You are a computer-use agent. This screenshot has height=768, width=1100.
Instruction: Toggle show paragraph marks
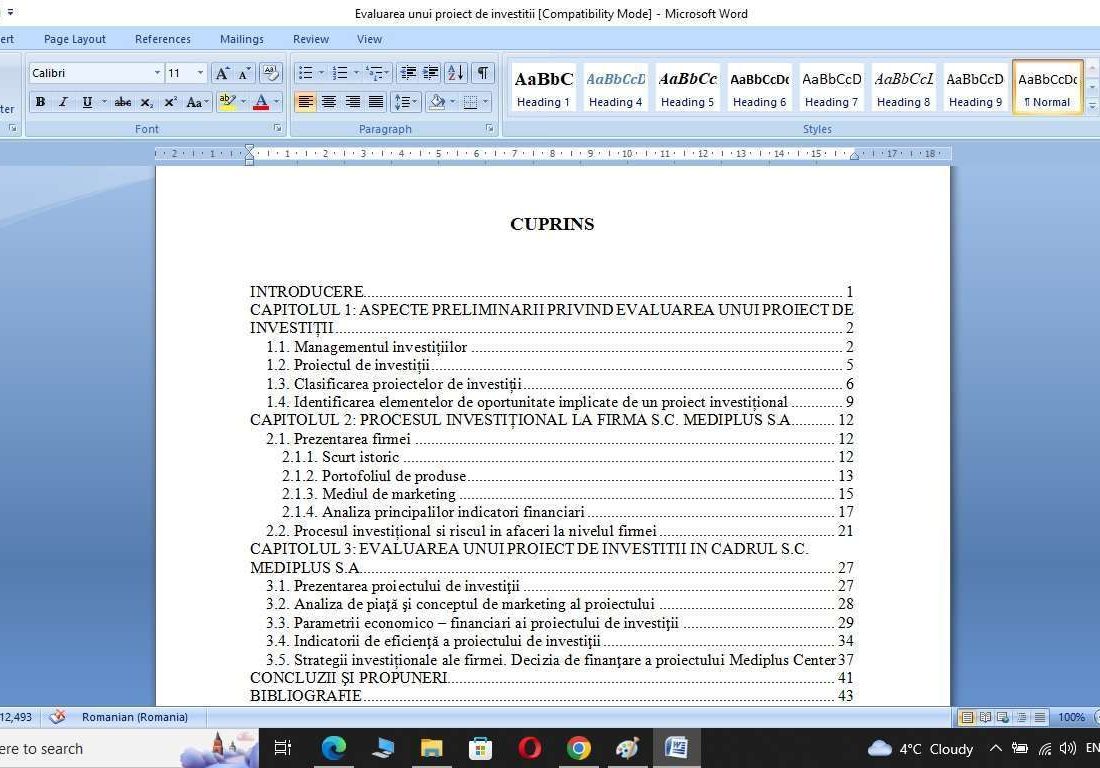tap(481, 73)
